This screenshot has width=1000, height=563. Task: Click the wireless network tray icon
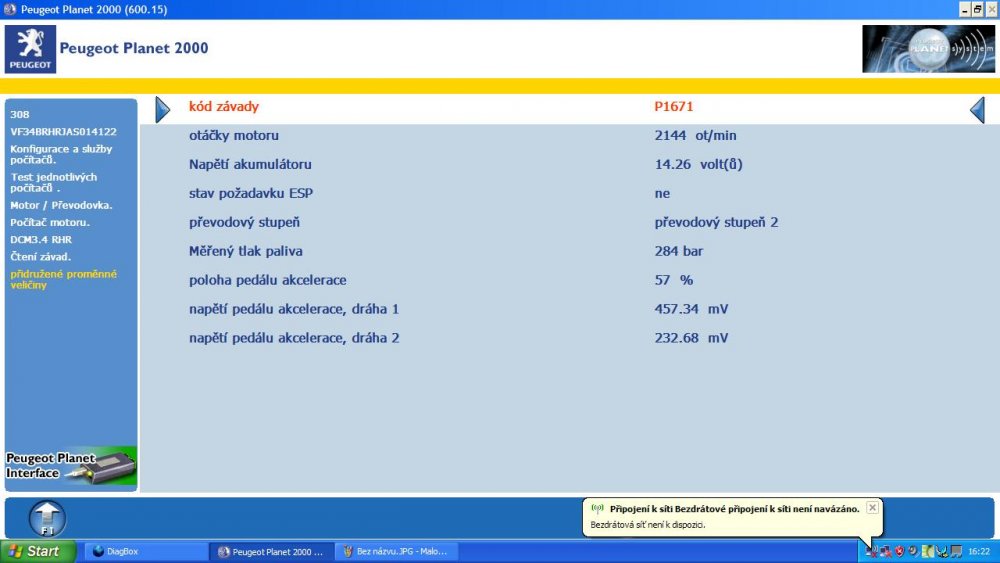[x=871, y=551]
